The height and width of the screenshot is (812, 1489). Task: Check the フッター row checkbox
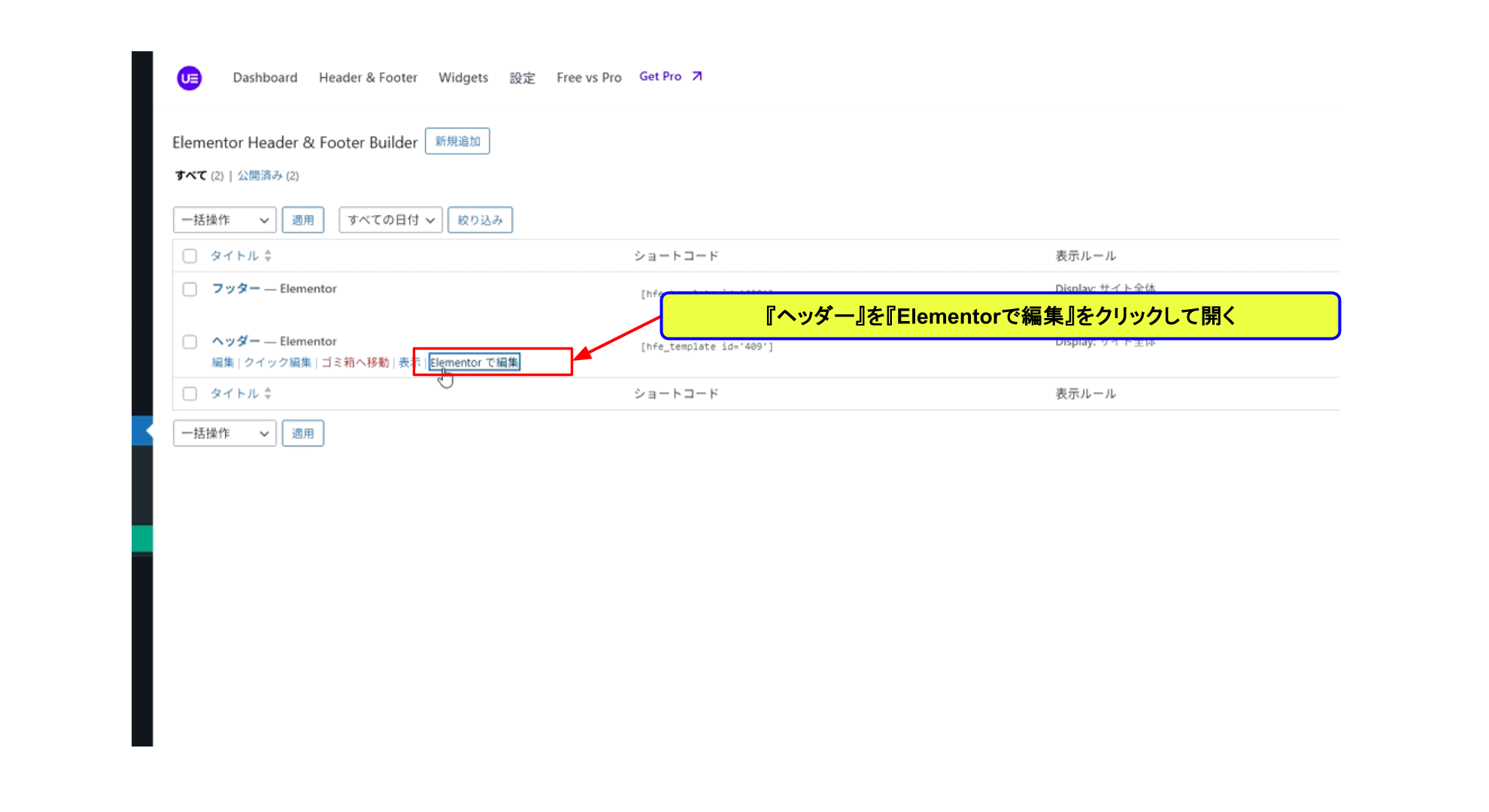[190, 289]
